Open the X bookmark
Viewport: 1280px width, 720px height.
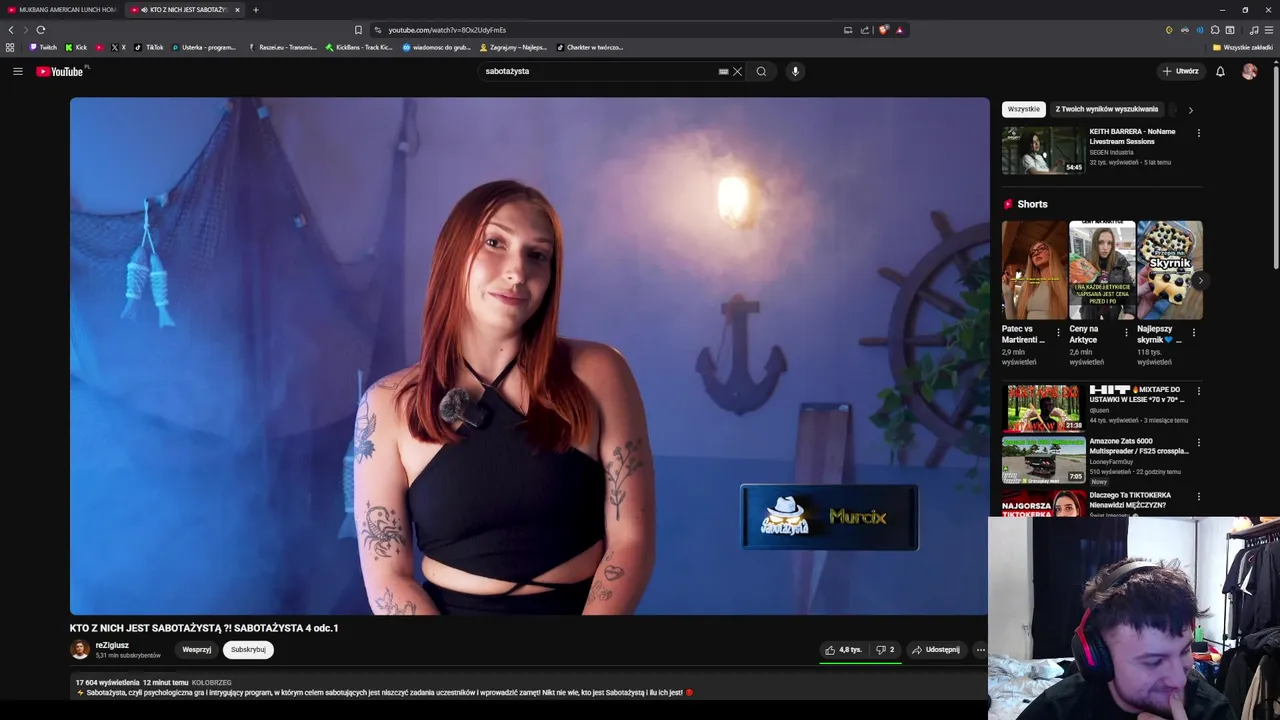coord(118,47)
